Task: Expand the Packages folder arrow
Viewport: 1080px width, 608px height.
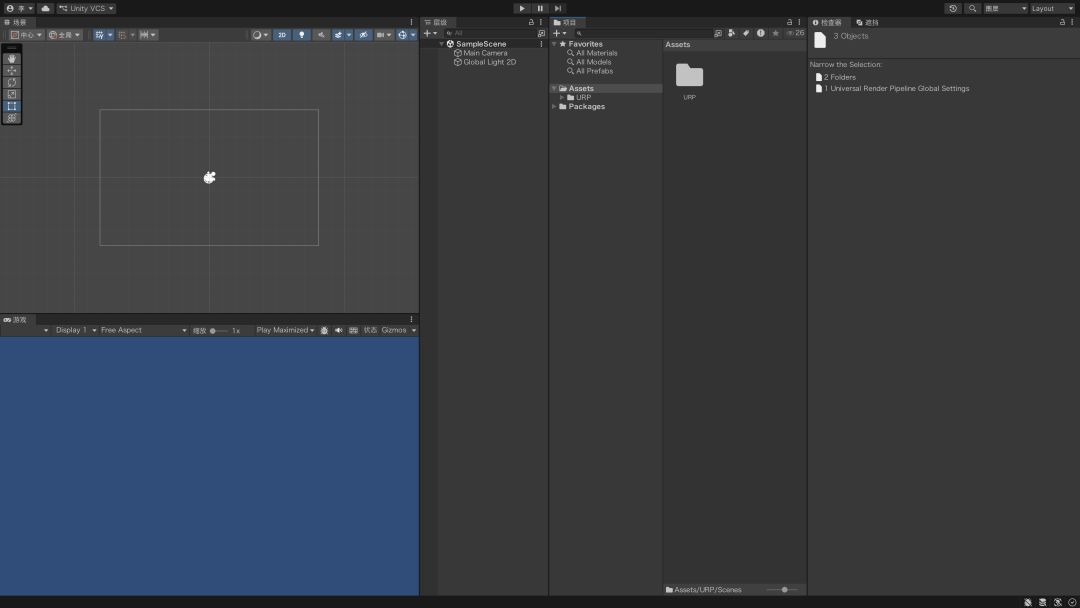Action: click(554, 107)
